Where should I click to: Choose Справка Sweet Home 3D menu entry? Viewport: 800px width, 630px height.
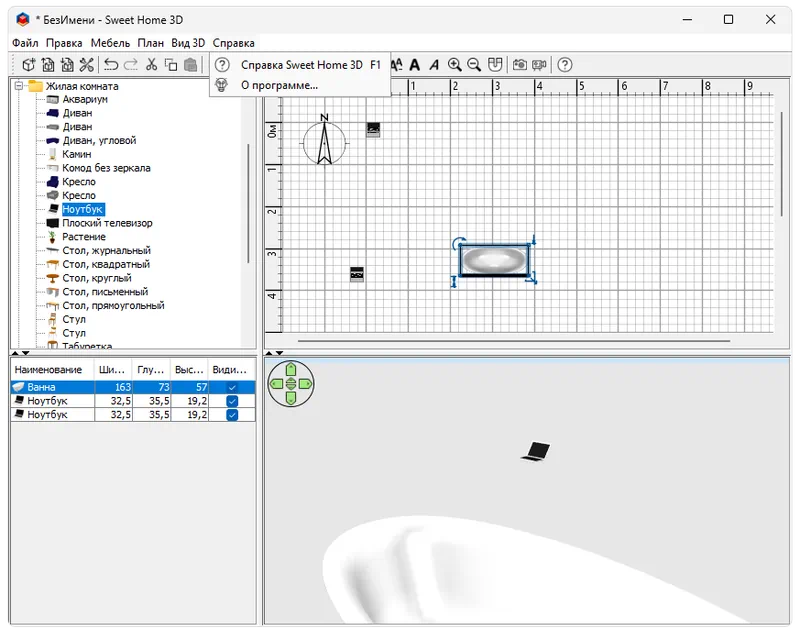[300, 65]
